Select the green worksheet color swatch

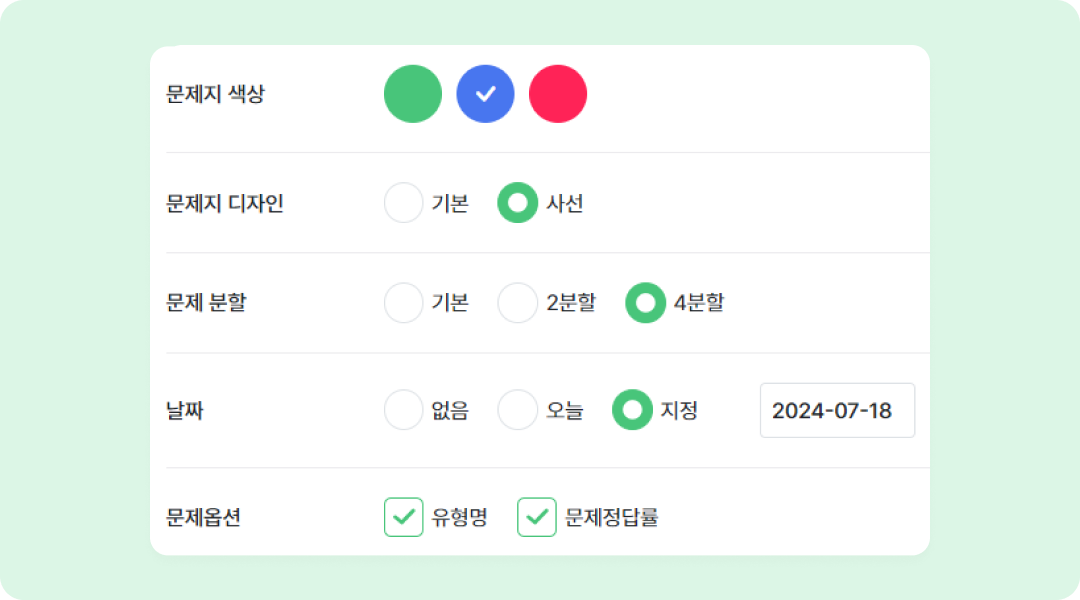point(413,94)
